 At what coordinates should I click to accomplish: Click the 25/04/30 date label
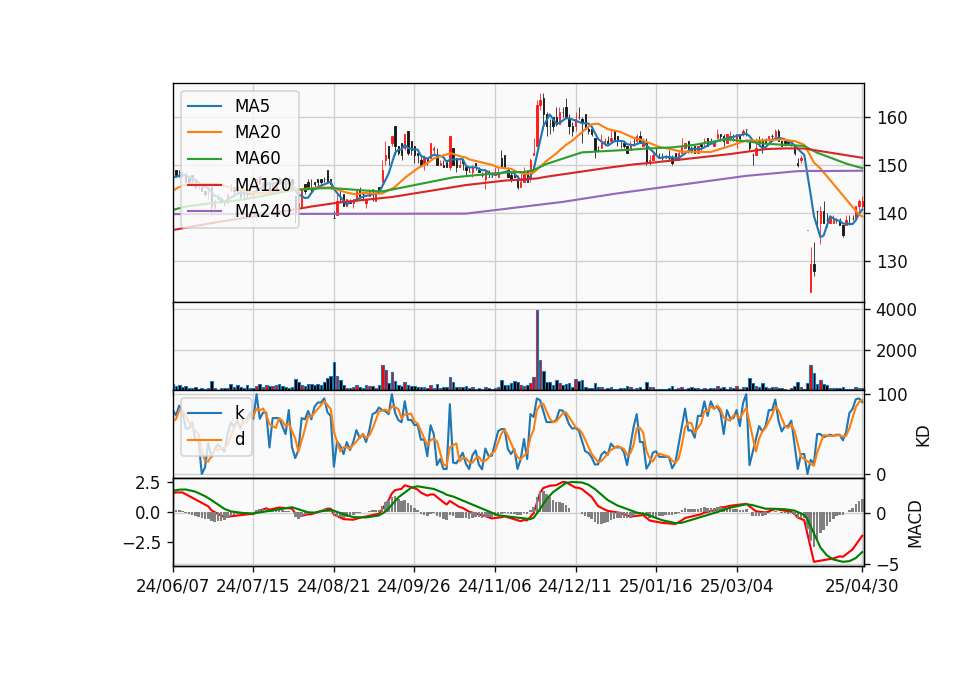[862, 586]
